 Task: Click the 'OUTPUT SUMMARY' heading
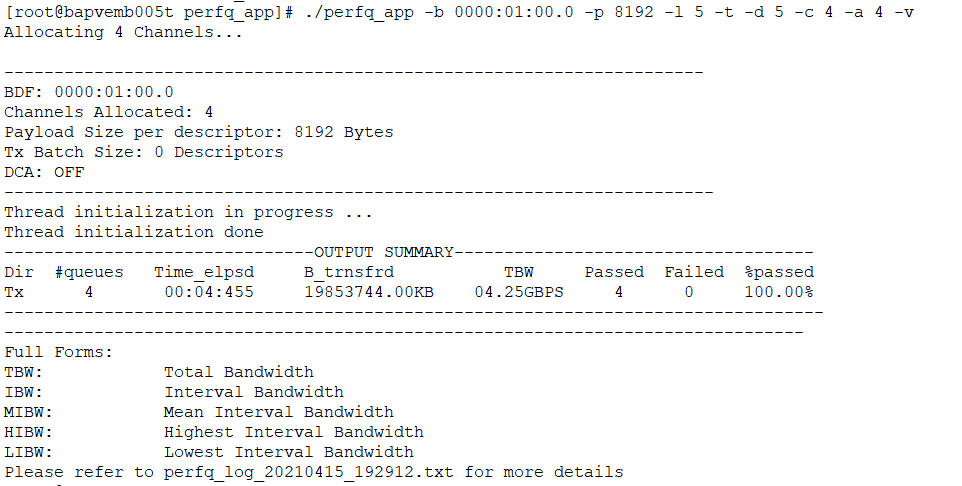pyautogui.click(x=383, y=252)
